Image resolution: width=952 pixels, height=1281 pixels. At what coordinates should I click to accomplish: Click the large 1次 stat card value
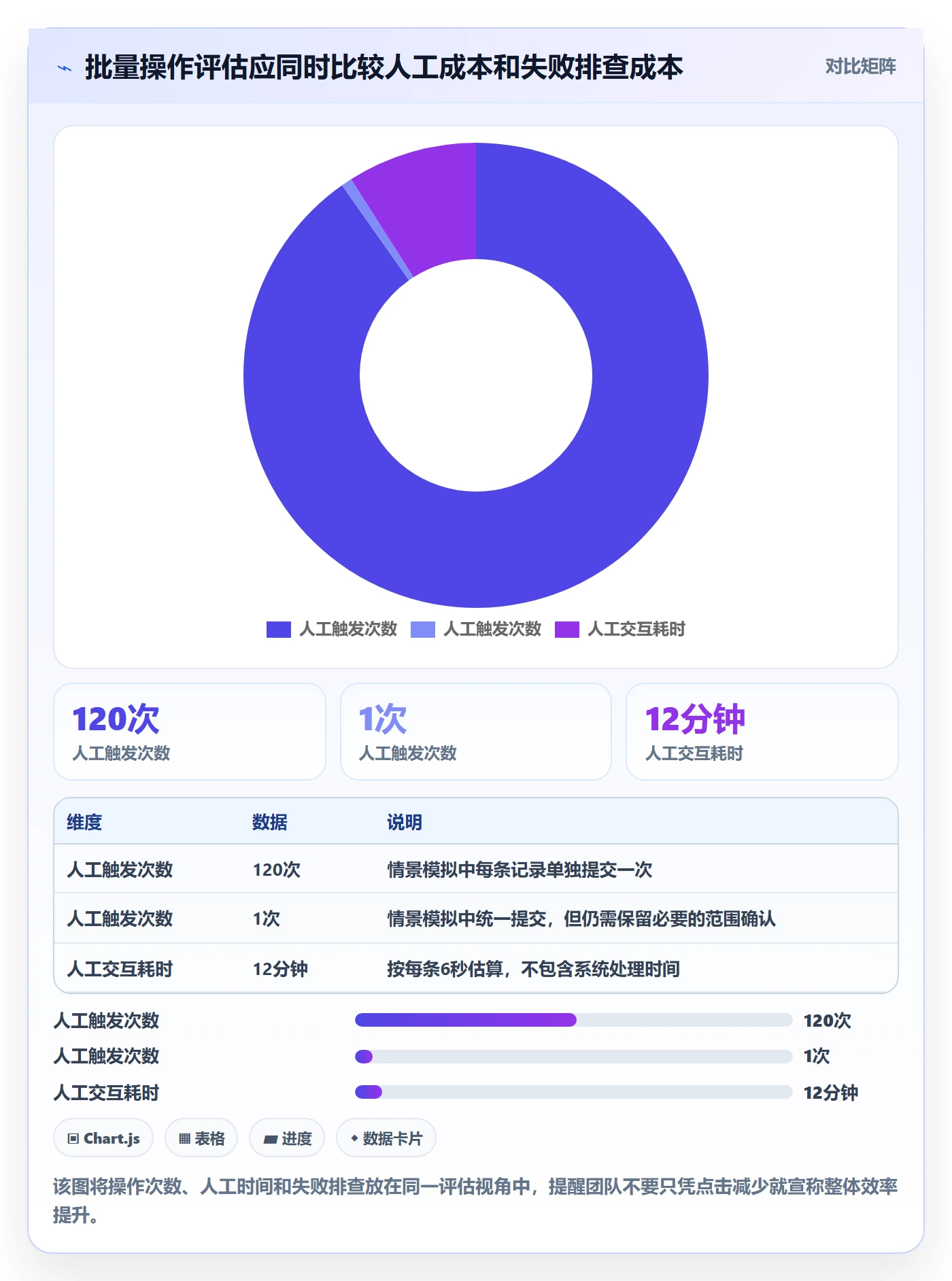[383, 719]
